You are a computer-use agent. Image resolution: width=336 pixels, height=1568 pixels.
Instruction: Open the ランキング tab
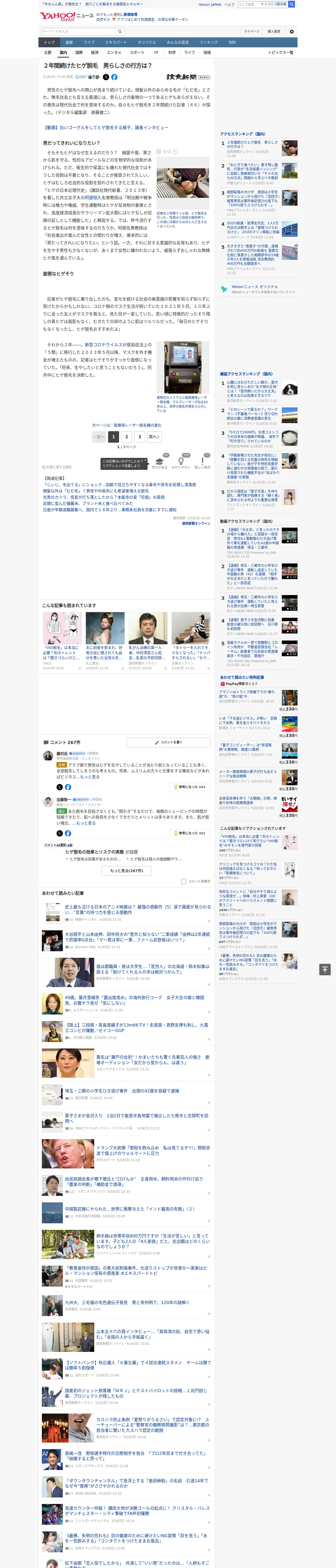point(209,43)
